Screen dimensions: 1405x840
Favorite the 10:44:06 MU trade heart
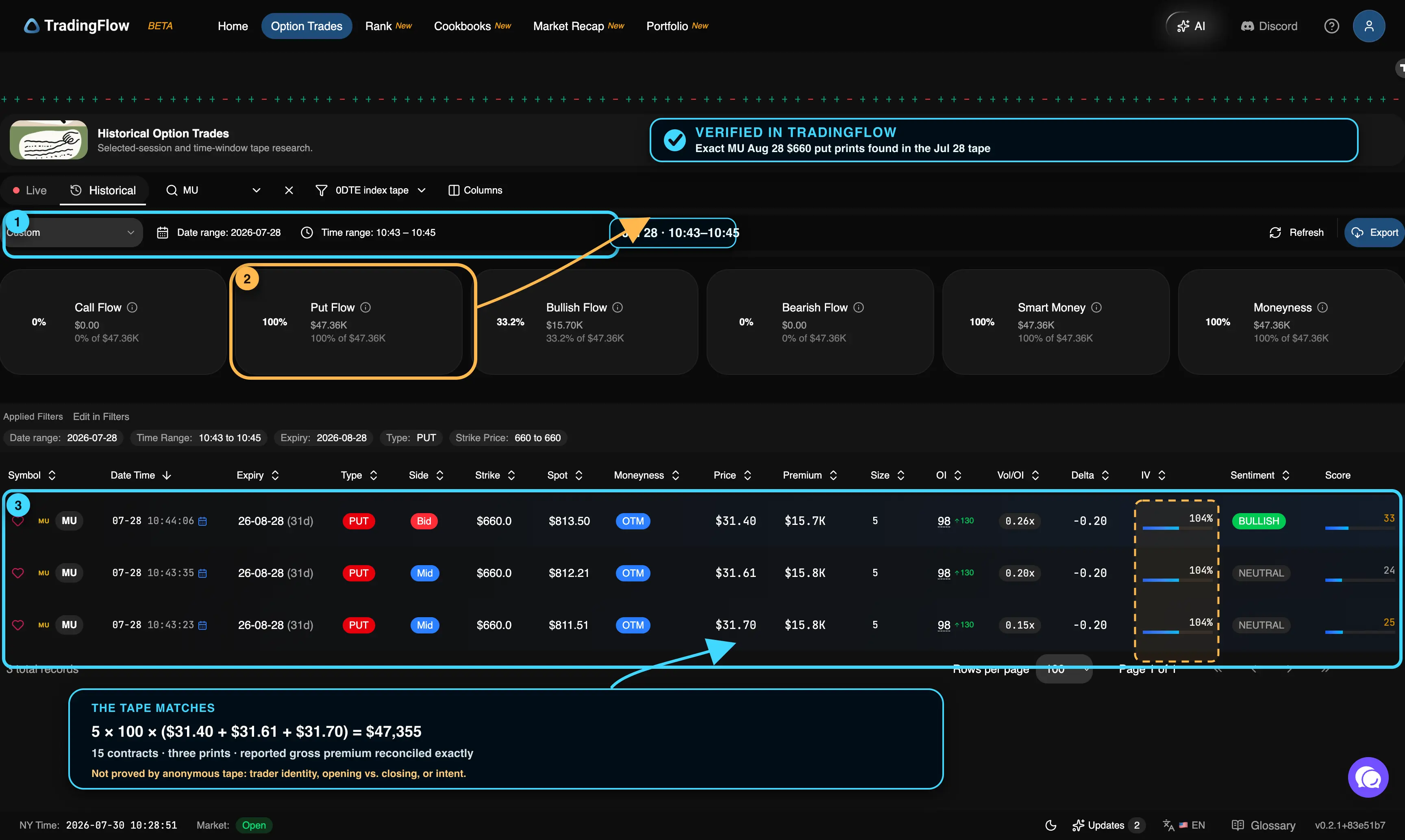click(18, 521)
